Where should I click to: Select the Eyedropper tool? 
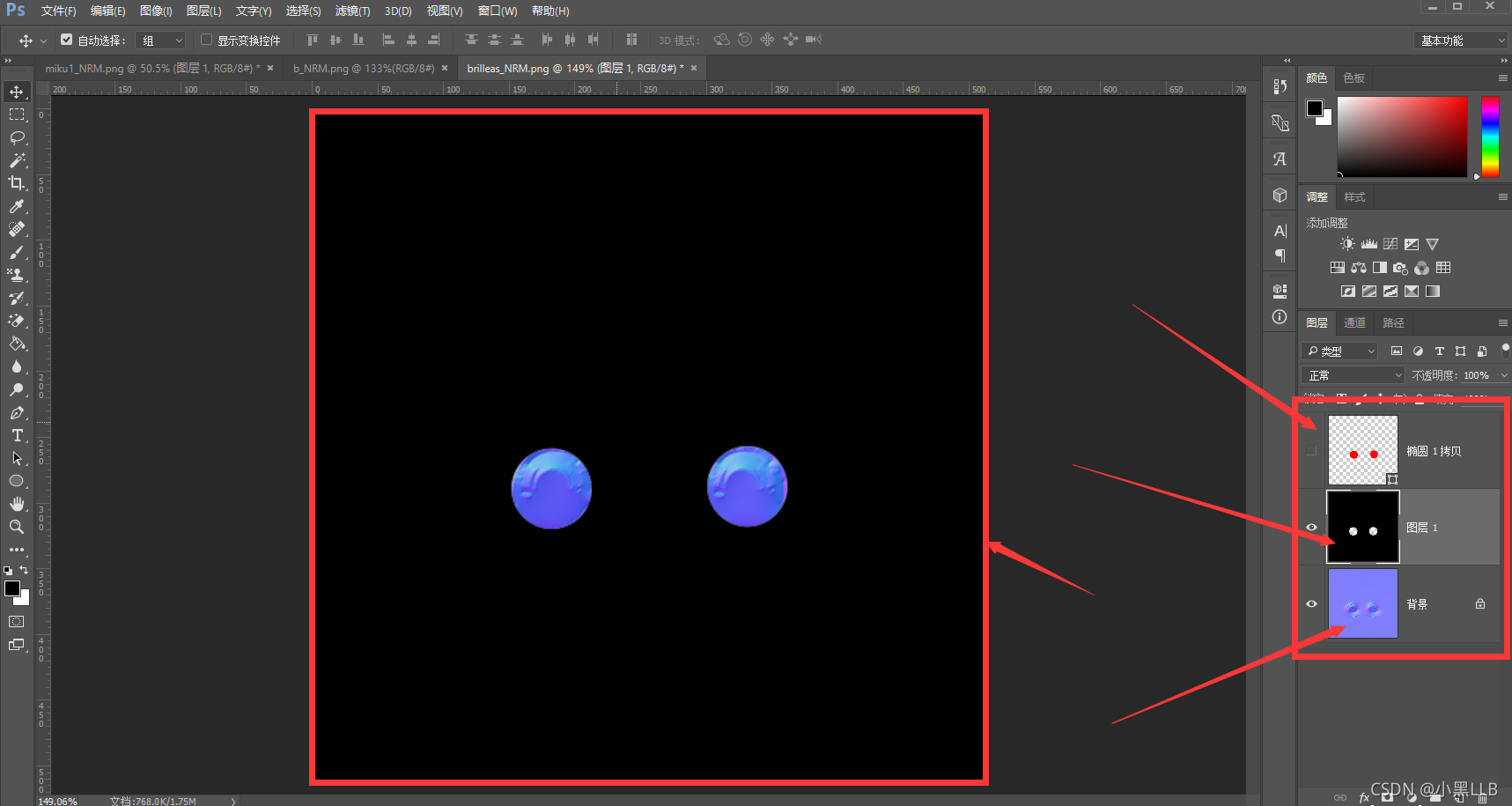[x=17, y=206]
